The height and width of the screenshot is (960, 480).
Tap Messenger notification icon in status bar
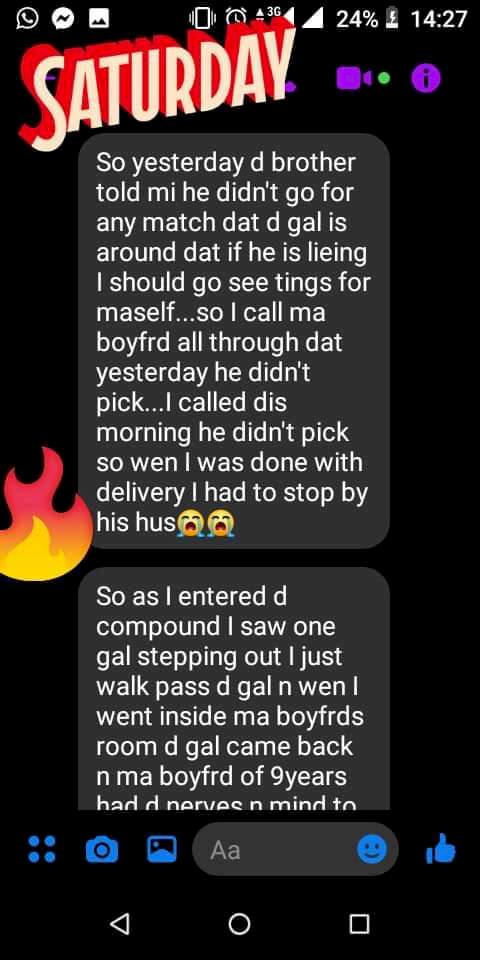coord(61,19)
